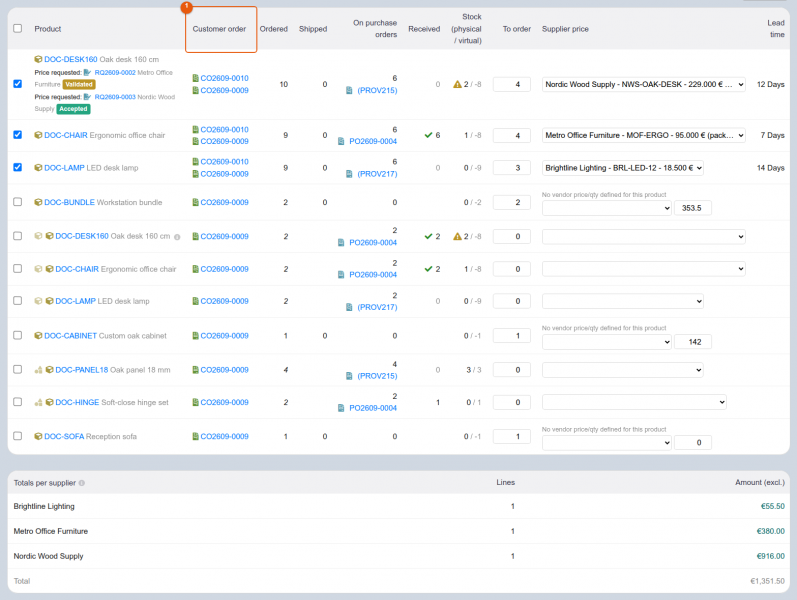Check the DOC-CABINET Custom oak cabinet checkbox

[18, 335]
